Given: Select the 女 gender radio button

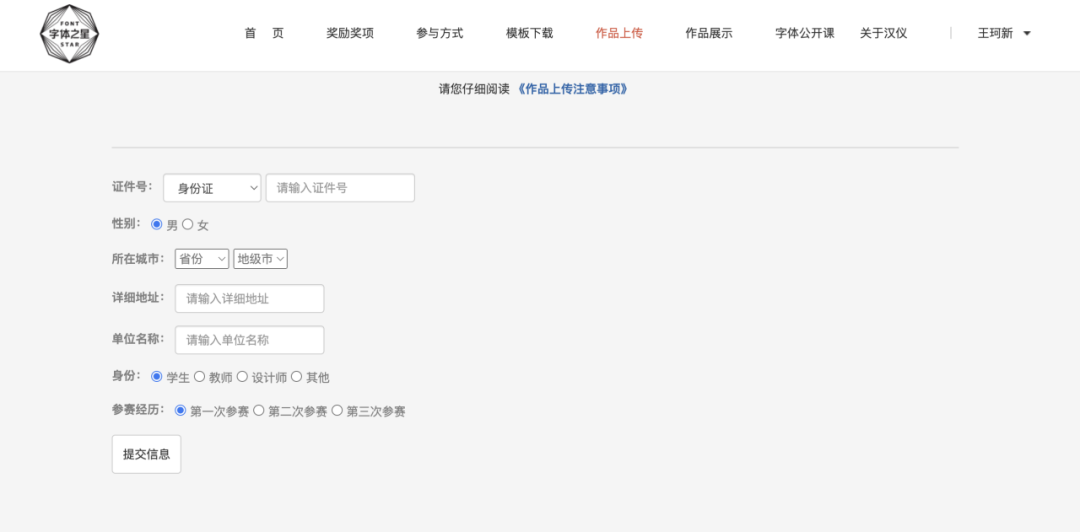Looking at the screenshot, I should click(188, 225).
